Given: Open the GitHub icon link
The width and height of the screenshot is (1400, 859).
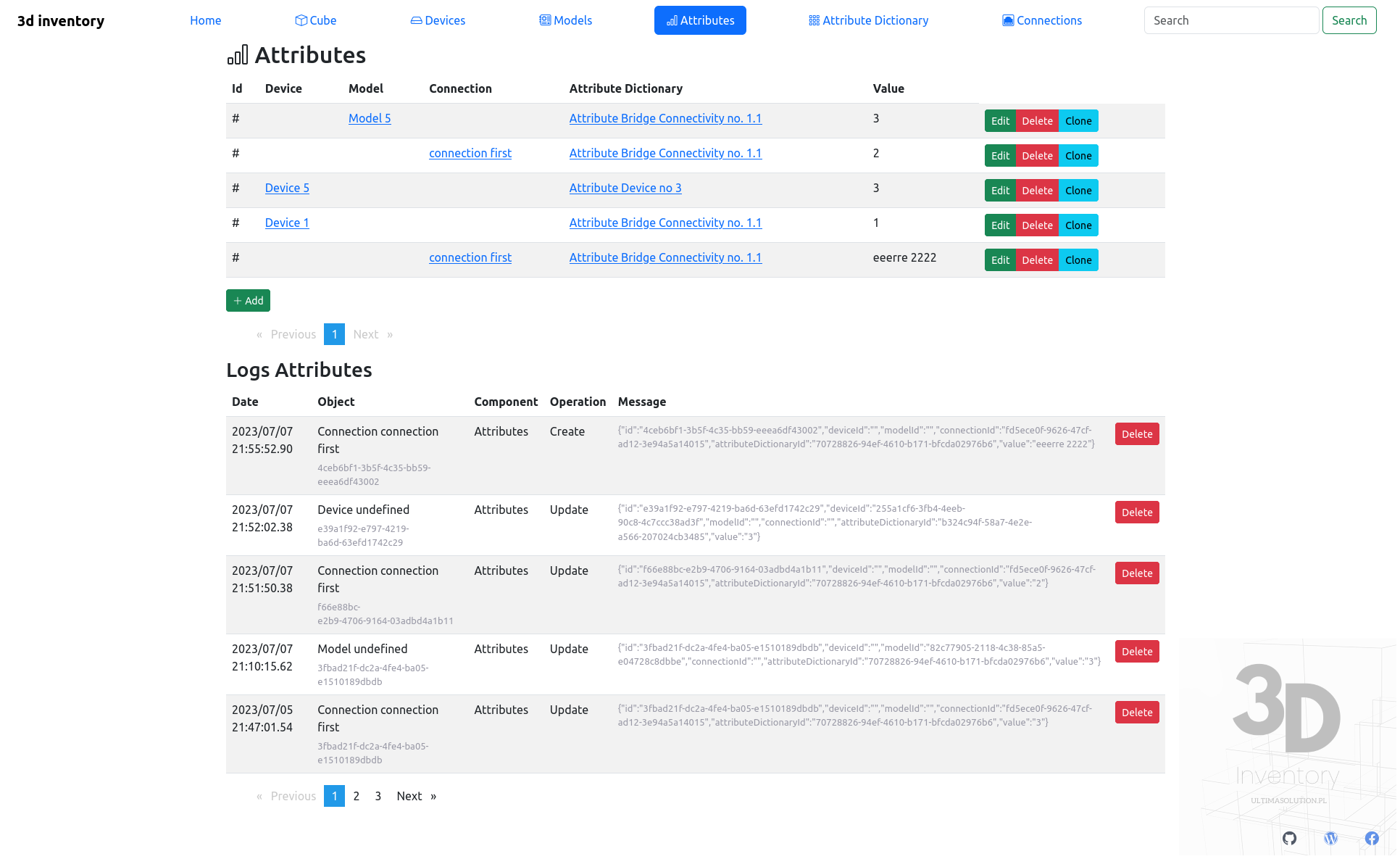Looking at the screenshot, I should pyautogui.click(x=1289, y=838).
